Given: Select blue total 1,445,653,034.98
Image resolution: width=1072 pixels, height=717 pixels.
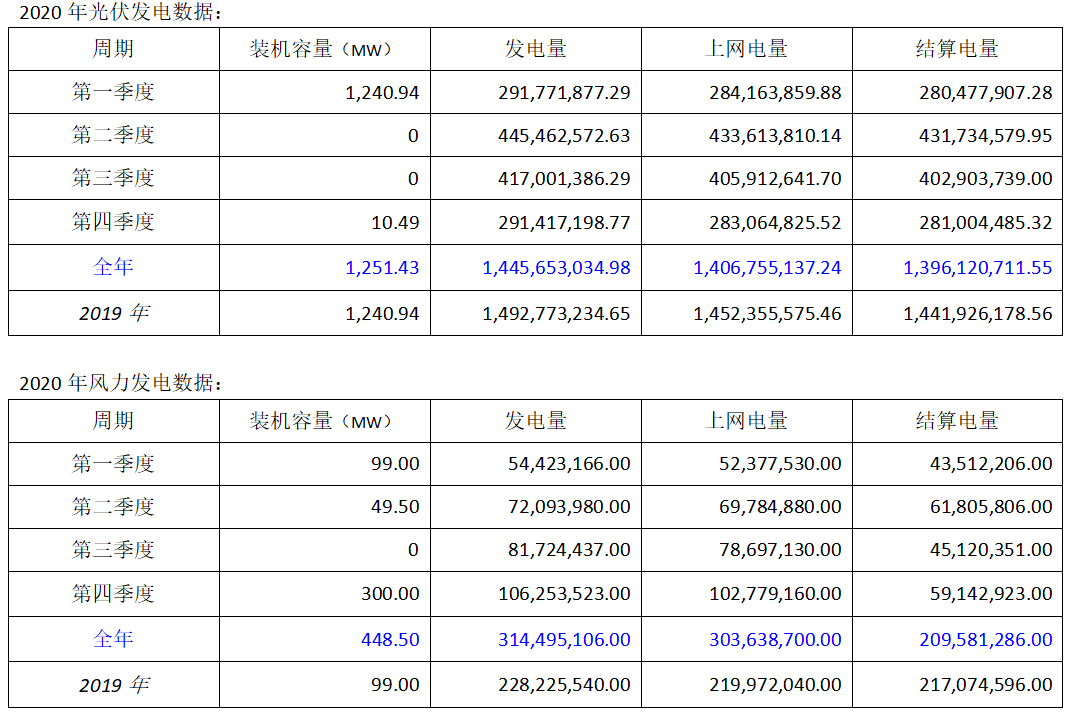Looking at the screenshot, I should (557, 267).
